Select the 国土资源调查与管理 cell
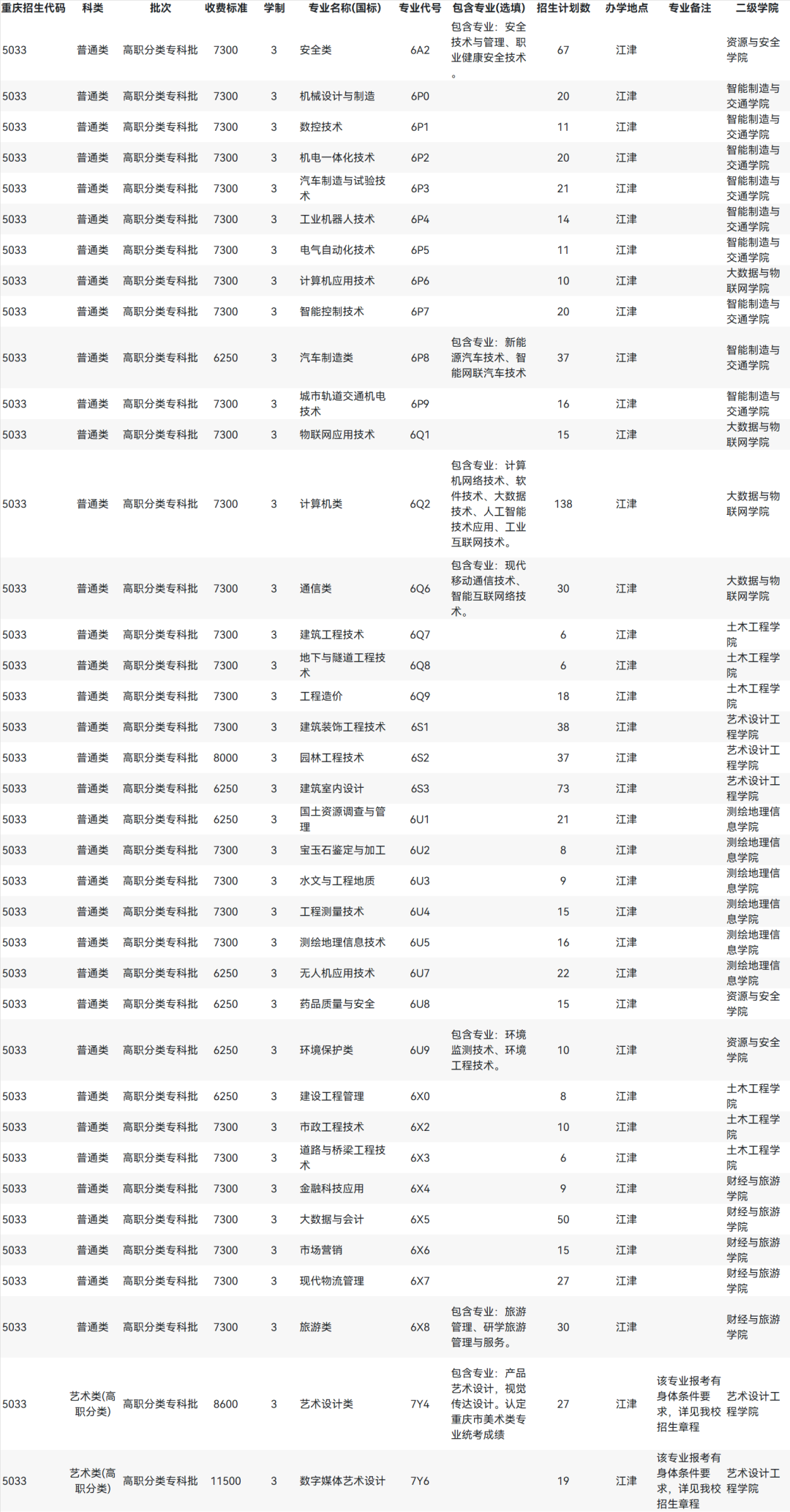Screen dimensions: 790x1512 pyautogui.click(x=342, y=819)
